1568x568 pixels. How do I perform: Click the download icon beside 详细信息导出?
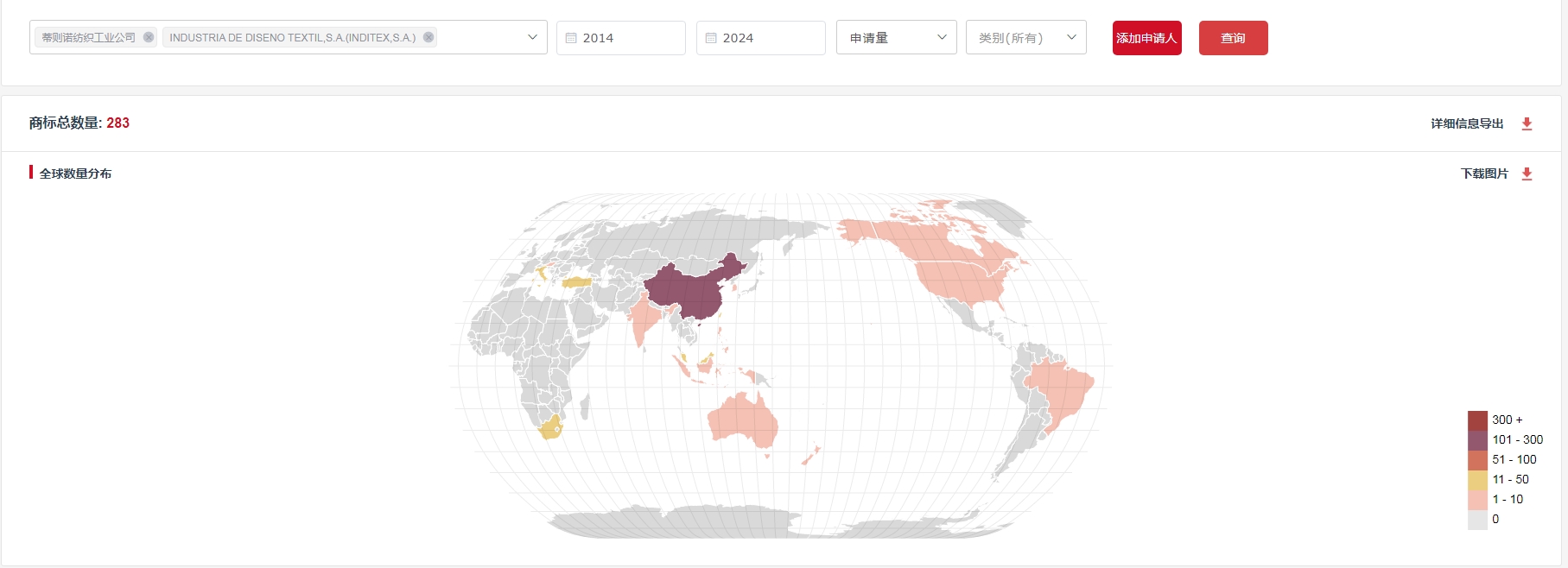pos(1527,123)
